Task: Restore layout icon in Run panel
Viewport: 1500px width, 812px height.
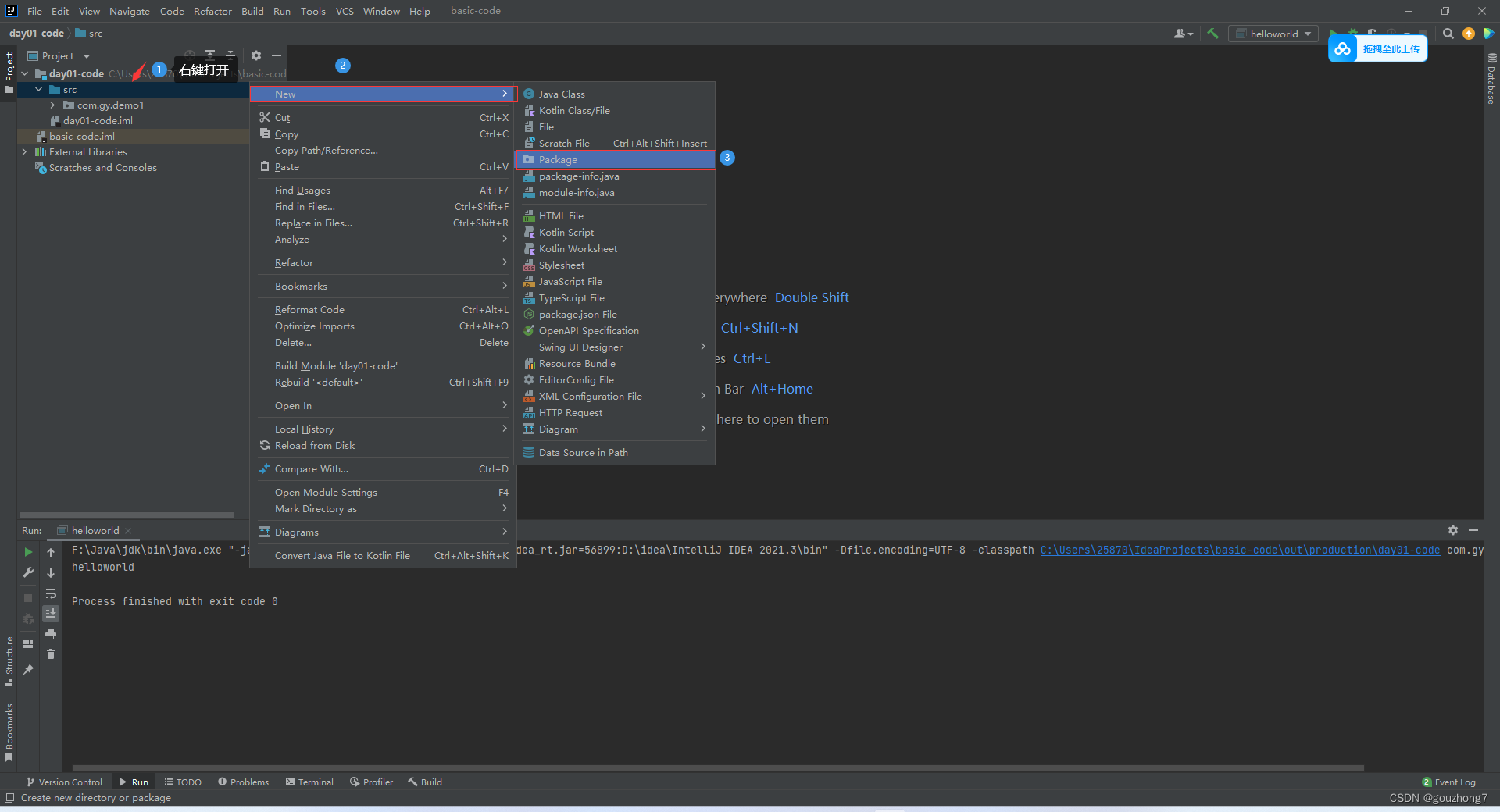Action: coord(28,644)
